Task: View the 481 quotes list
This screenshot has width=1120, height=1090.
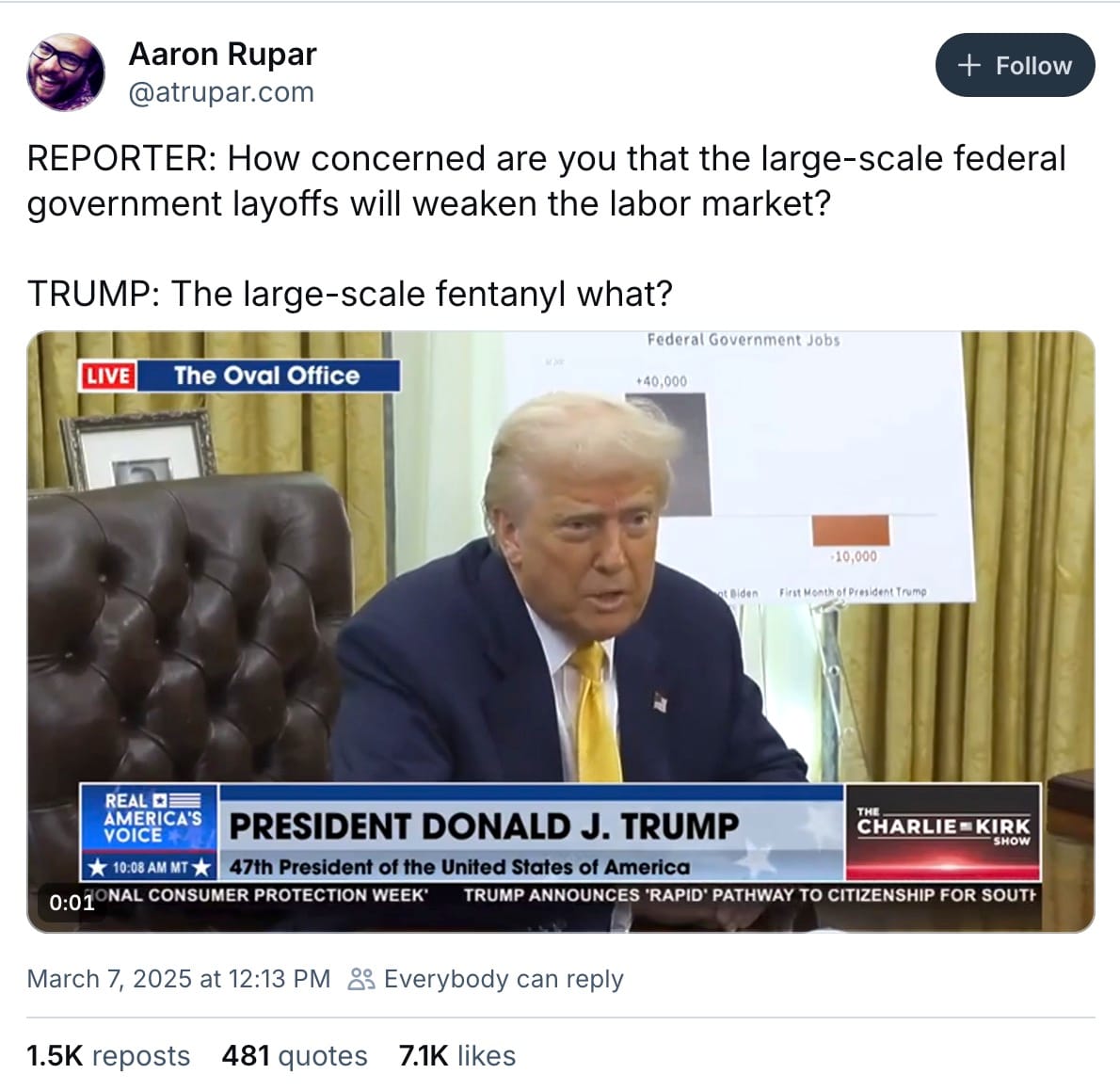Action: click(x=295, y=1056)
